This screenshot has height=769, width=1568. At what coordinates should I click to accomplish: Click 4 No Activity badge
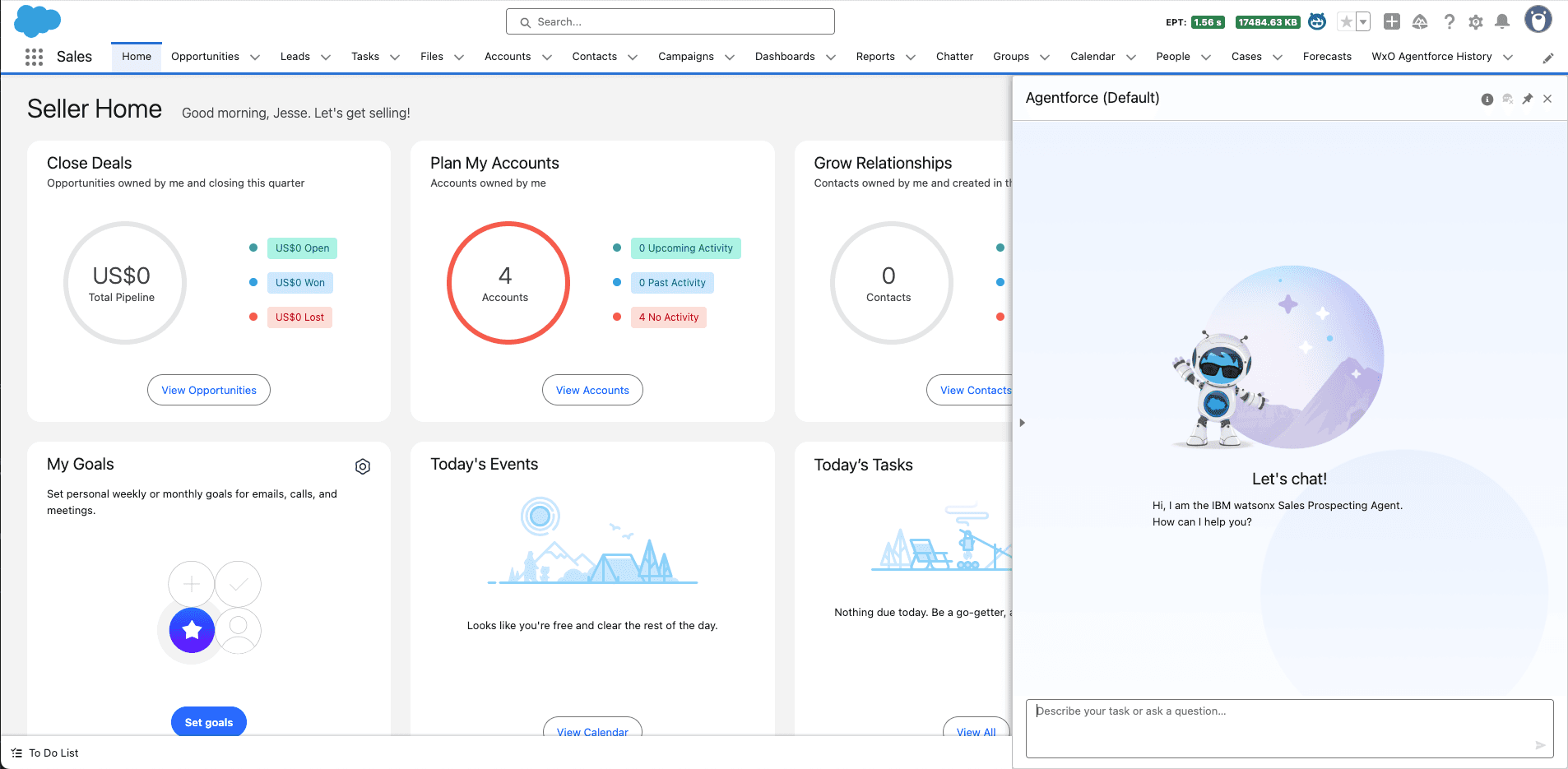[669, 317]
